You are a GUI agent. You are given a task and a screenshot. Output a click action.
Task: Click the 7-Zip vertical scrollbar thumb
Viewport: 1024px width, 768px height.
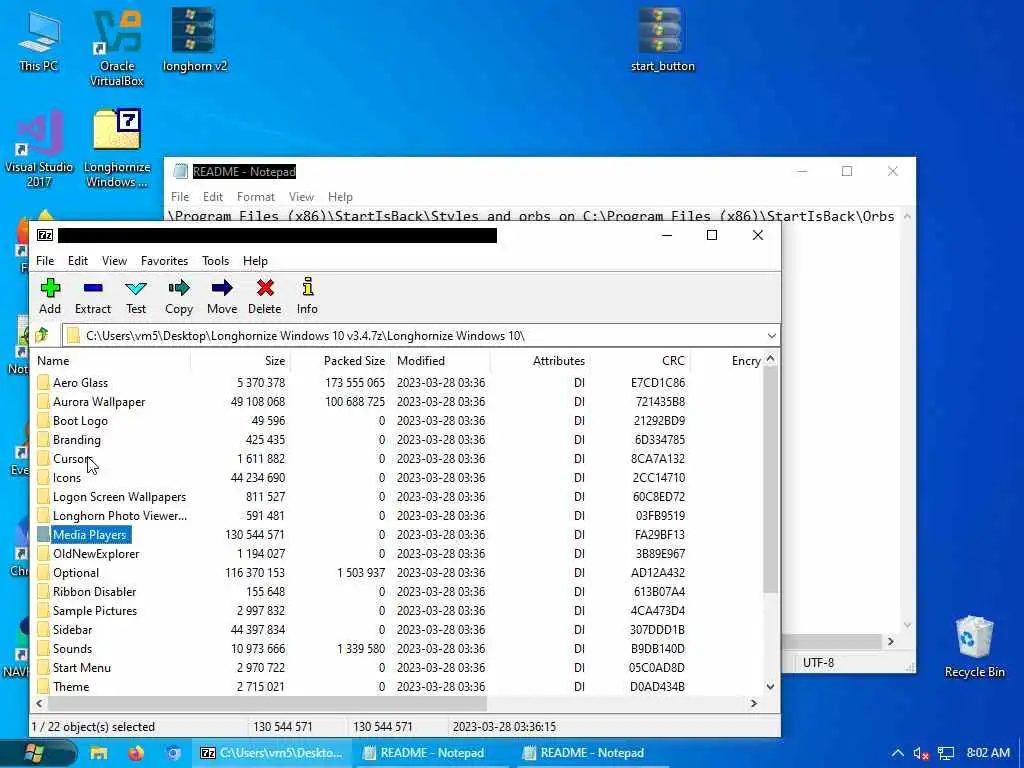[x=770, y=480]
